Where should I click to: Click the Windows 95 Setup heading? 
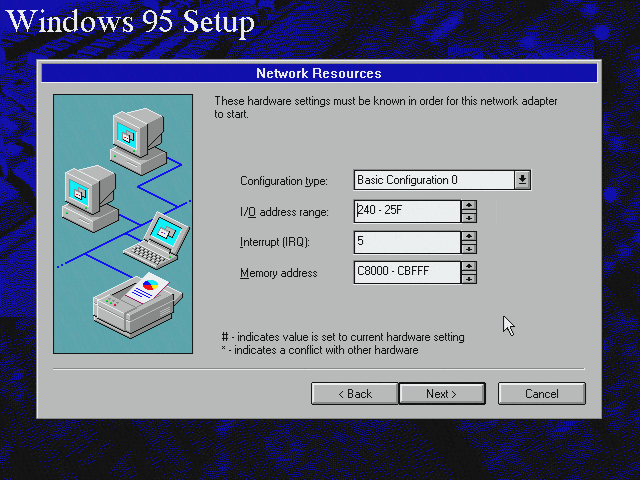point(130,21)
